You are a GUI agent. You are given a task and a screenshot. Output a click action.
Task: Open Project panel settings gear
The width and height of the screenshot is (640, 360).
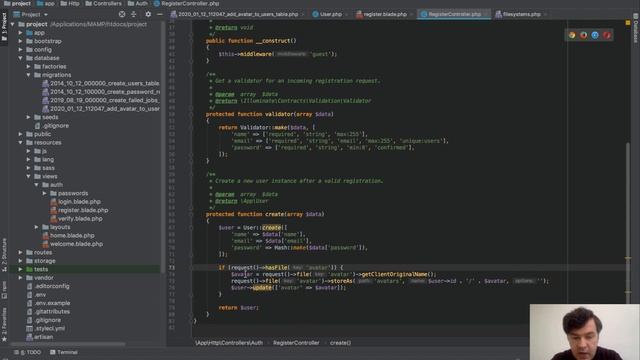click(148, 14)
